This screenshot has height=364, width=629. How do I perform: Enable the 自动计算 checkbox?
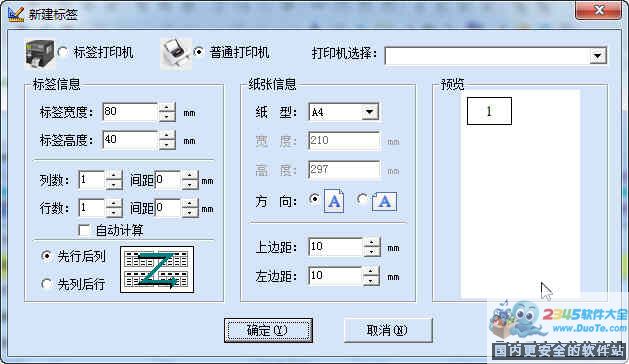(84, 230)
